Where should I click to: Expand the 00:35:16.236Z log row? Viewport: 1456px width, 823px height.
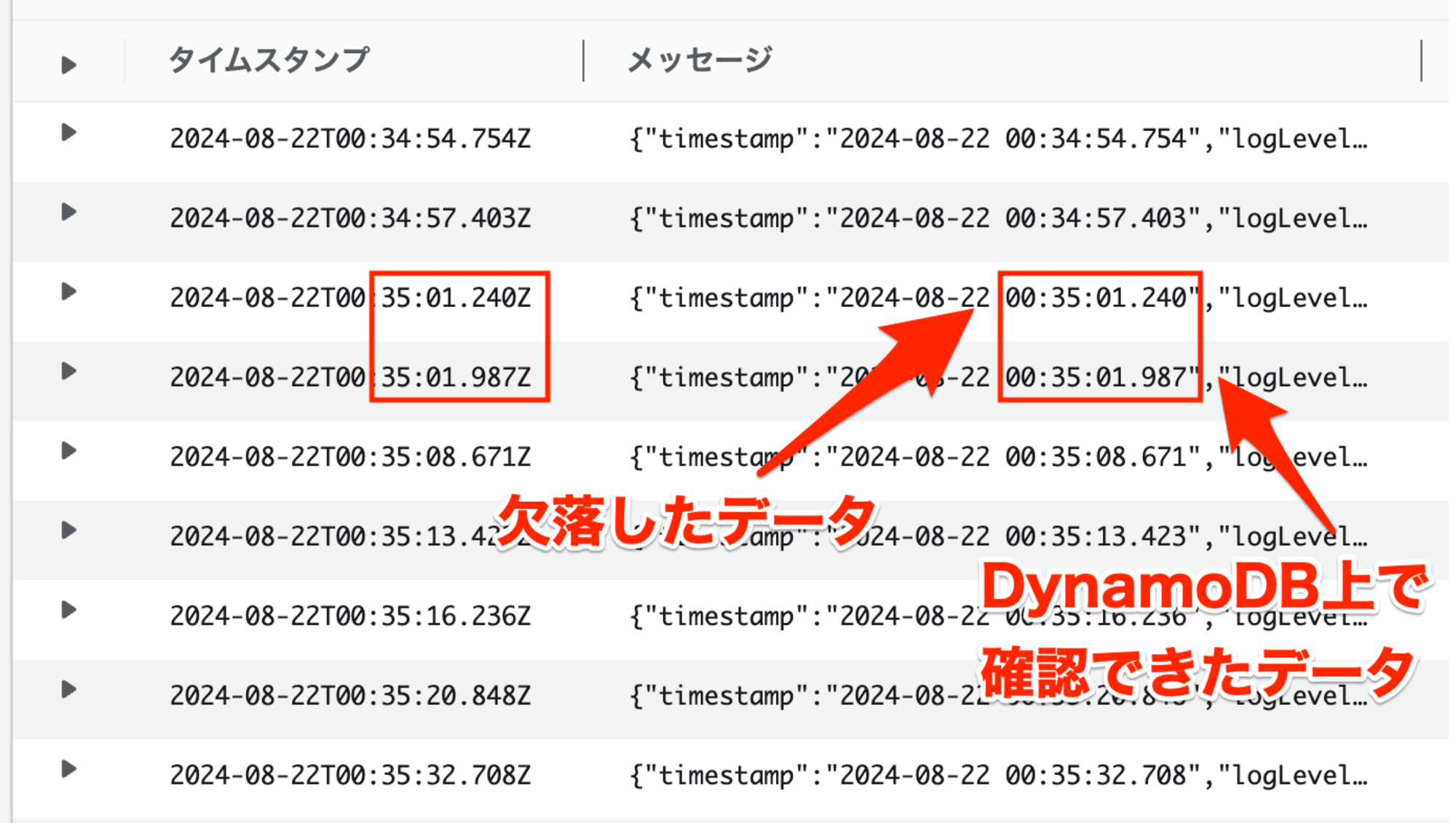tap(68, 610)
